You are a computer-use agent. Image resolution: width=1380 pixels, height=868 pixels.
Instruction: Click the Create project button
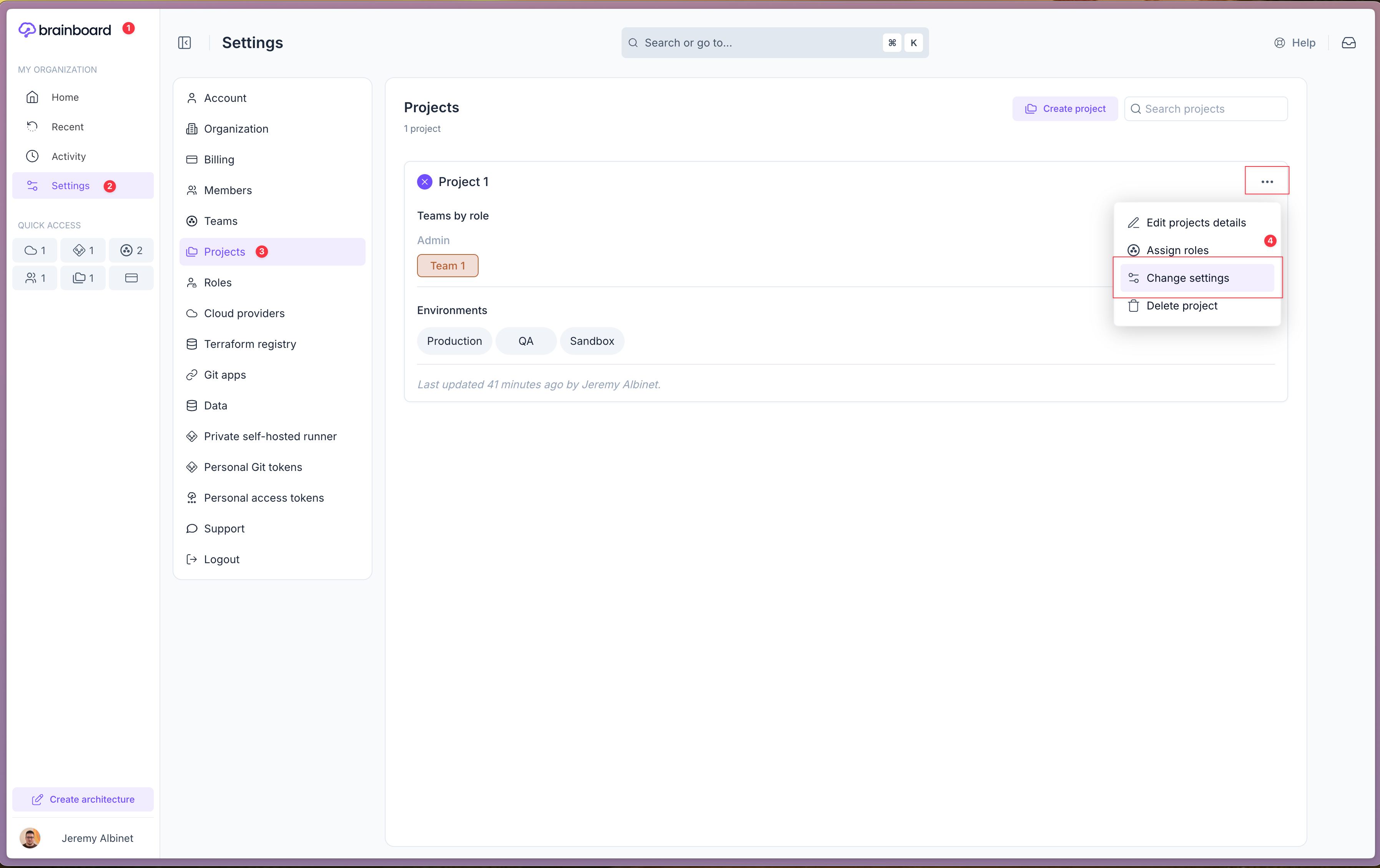click(1065, 109)
